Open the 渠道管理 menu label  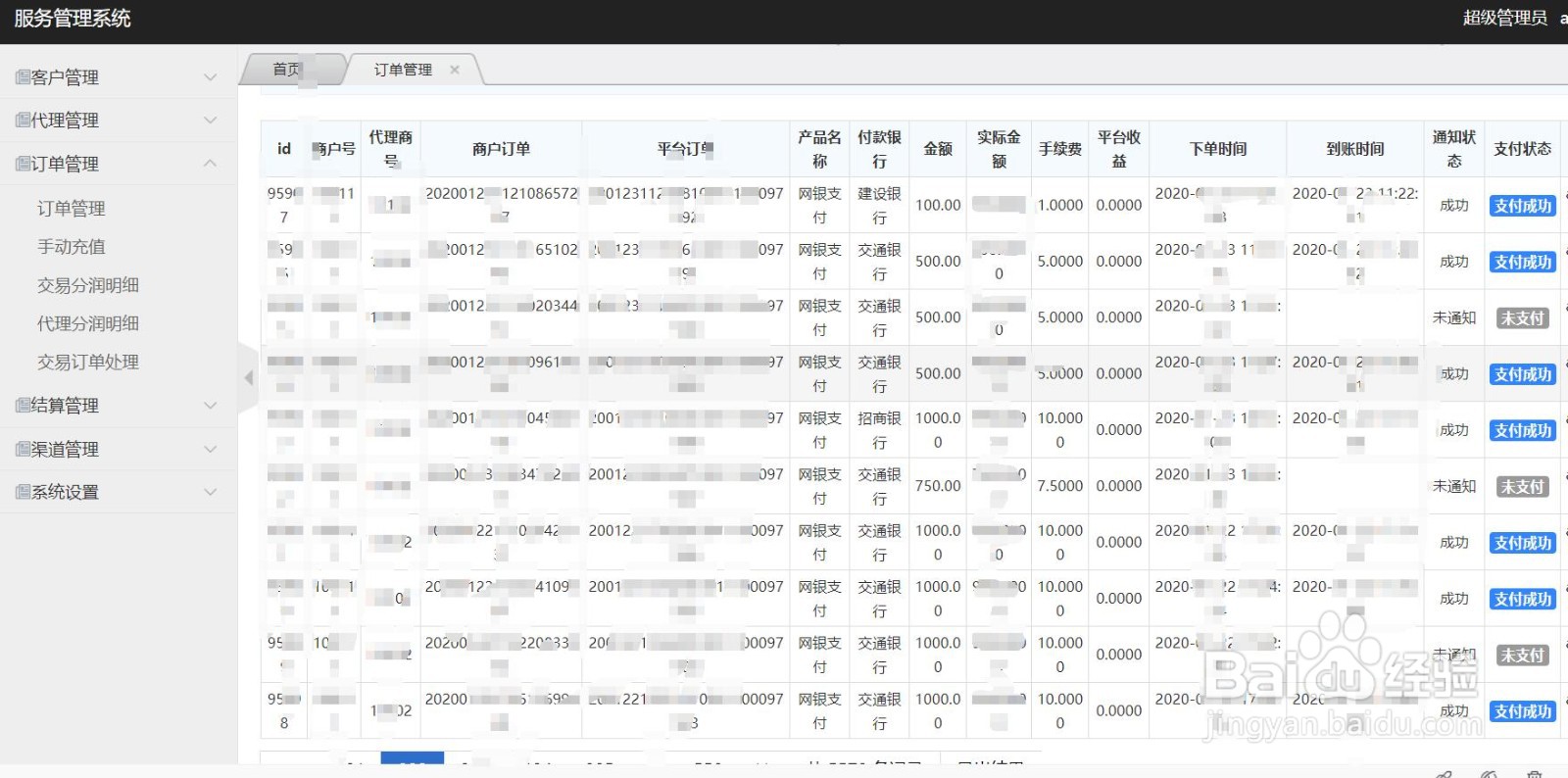(65, 449)
